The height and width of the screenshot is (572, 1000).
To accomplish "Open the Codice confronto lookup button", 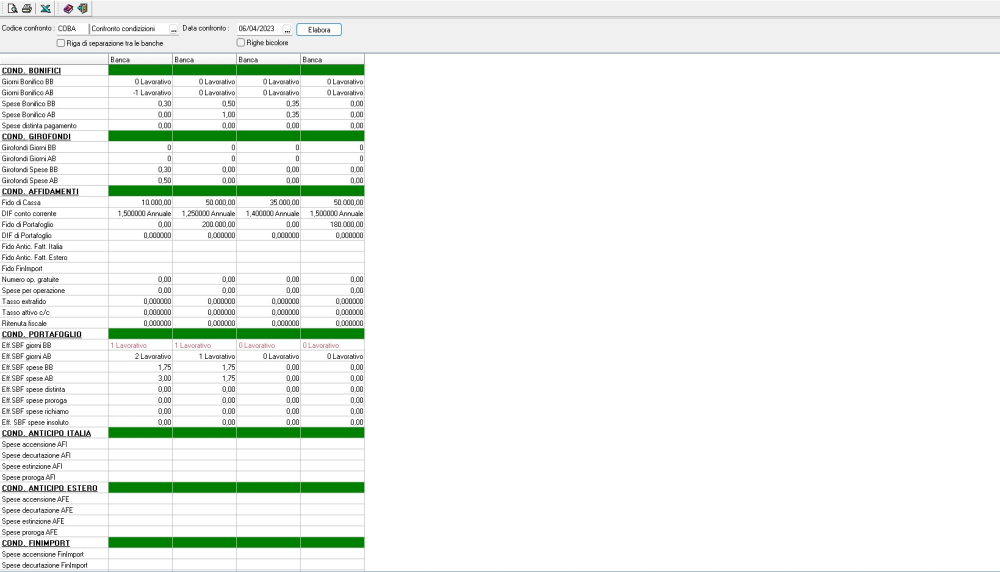I will pyautogui.click(x=173, y=30).
